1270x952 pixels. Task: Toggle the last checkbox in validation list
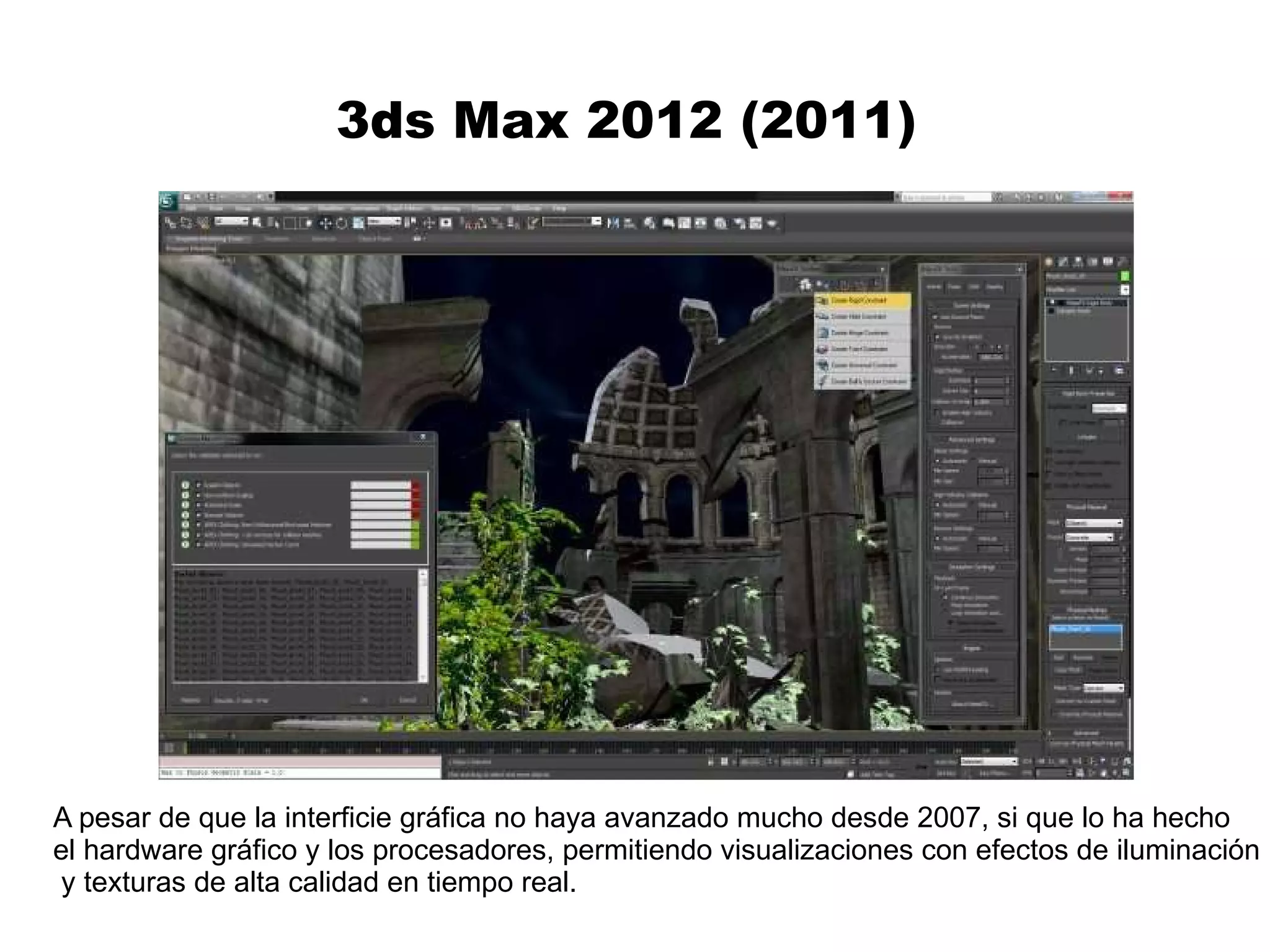pos(198,545)
